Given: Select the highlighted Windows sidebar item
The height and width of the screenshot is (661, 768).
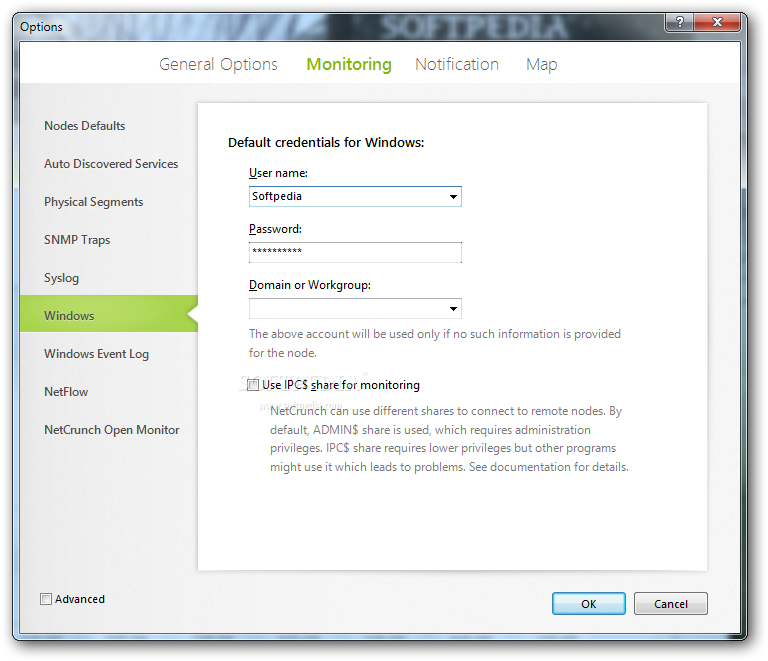Looking at the screenshot, I should 109,314.
